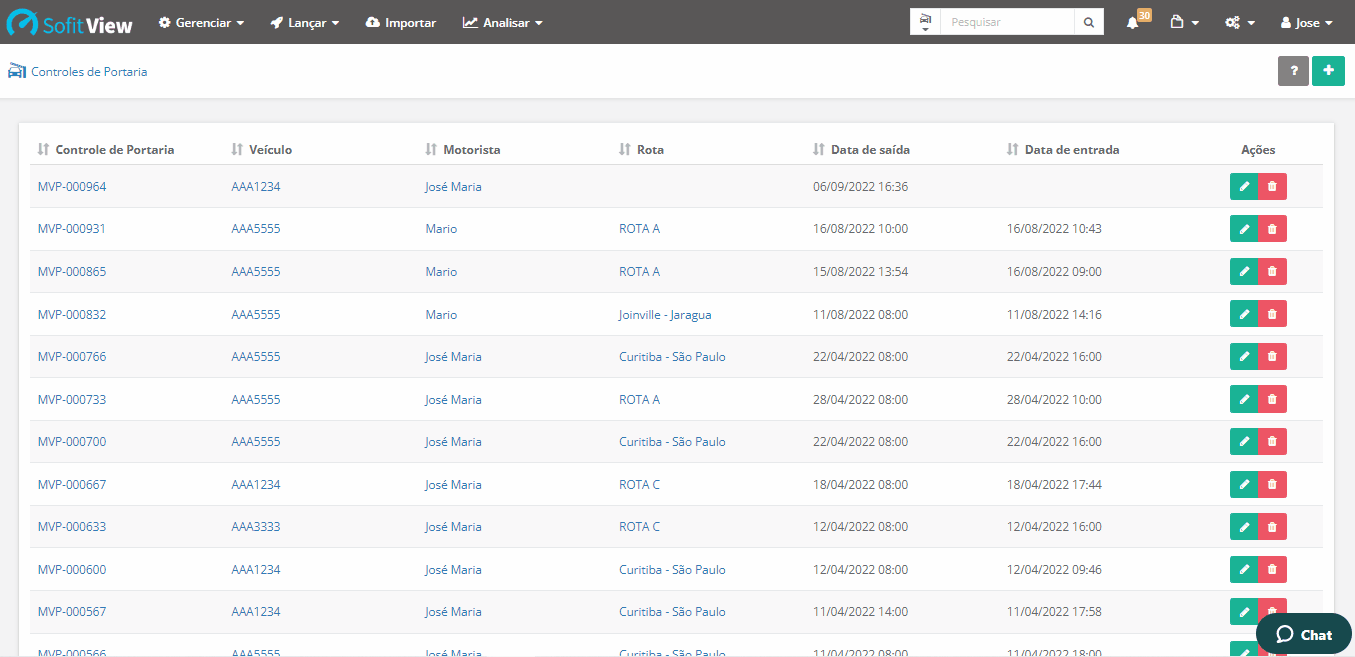Open the settings gears dropdown
Viewport: 1355px width, 657px height.
[1239, 22]
